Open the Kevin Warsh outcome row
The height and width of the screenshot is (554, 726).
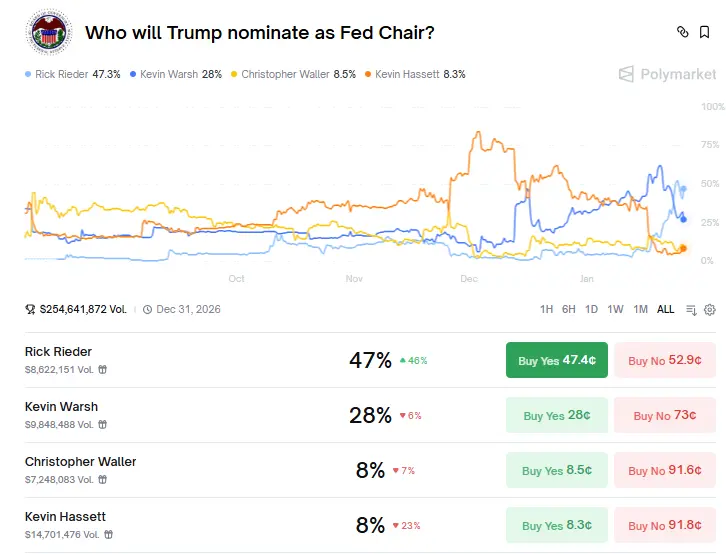180,415
